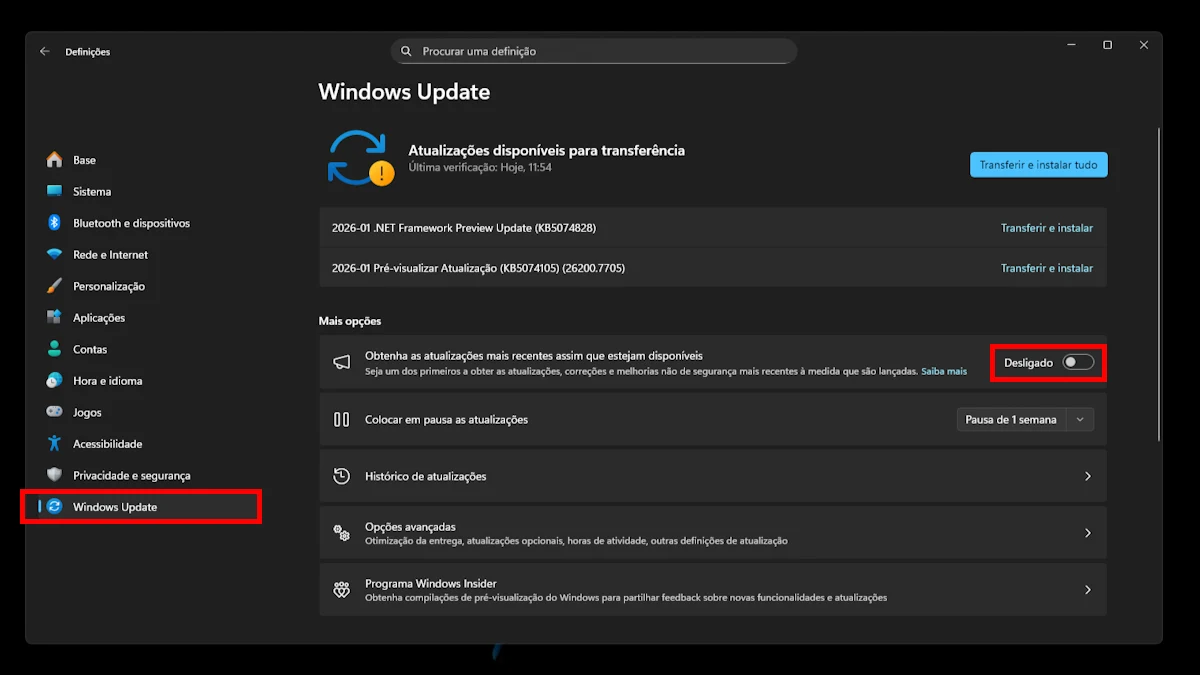Click the Acessibilidade icon in sidebar
The width and height of the screenshot is (1200, 675).
[x=55, y=444]
